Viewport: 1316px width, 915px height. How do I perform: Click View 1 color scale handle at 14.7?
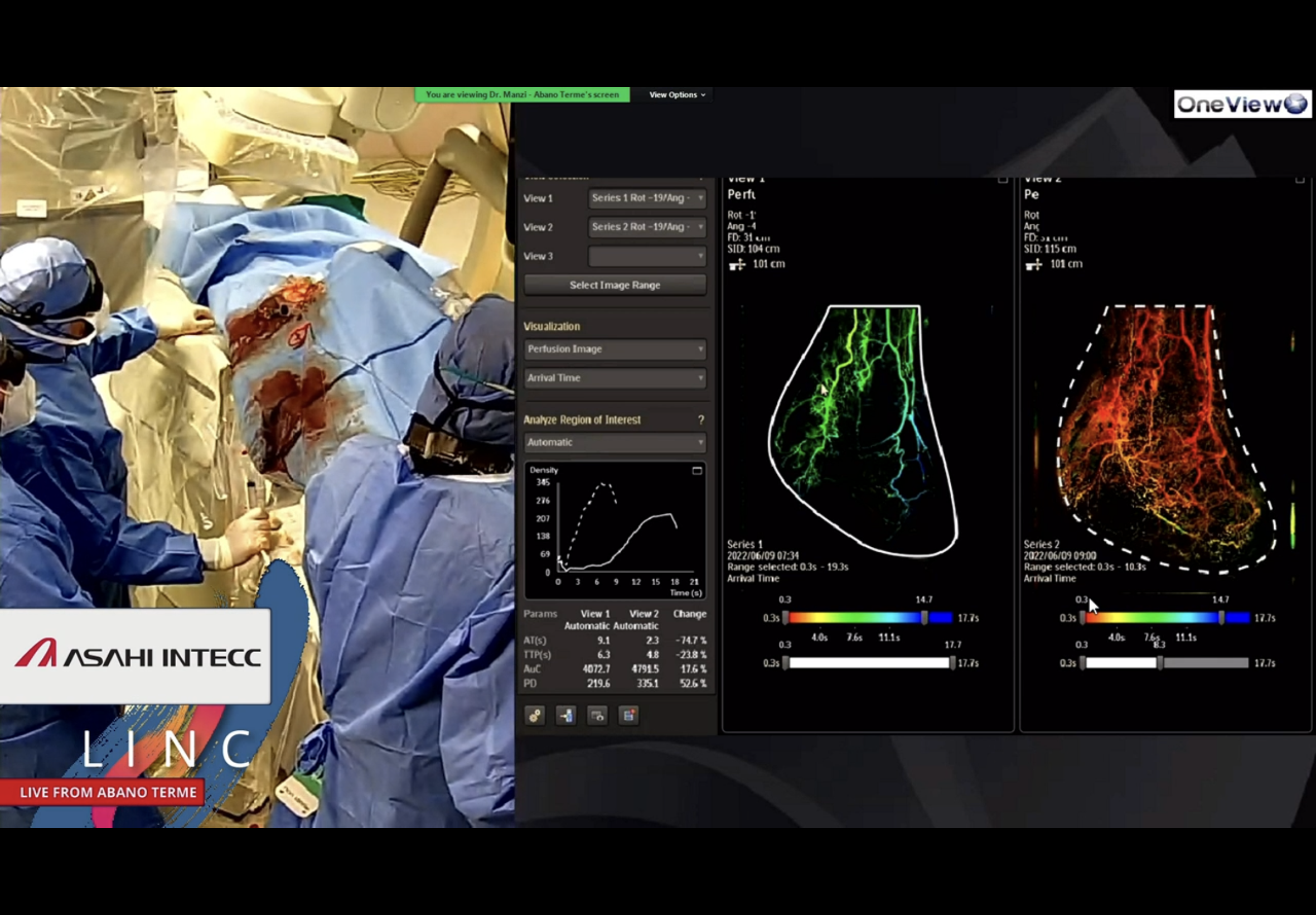tap(924, 618)
